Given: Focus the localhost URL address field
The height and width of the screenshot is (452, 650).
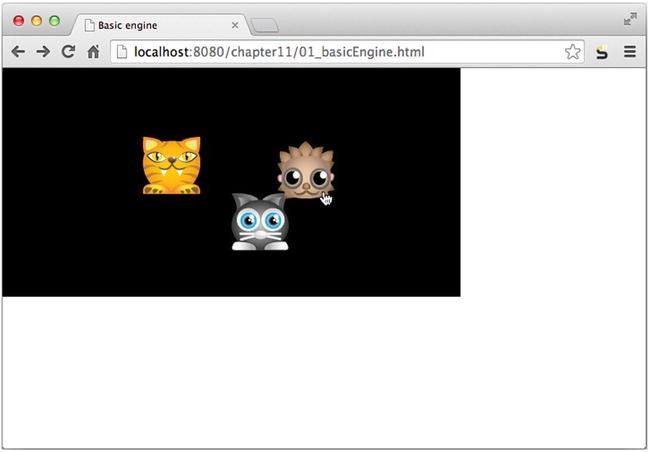Looking at the screenshot, I should pos(347,52).
